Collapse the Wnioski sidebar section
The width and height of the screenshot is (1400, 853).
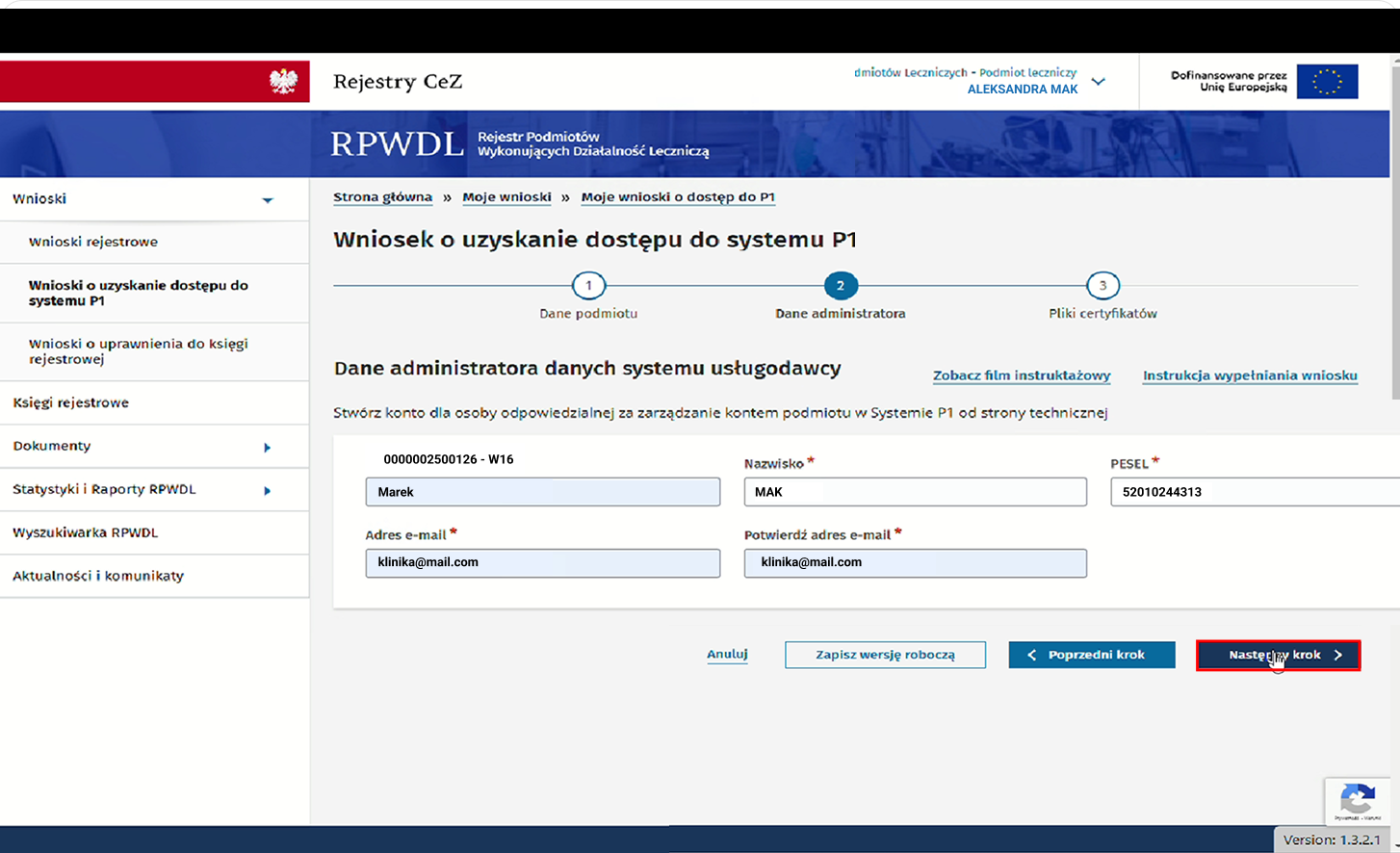click(x=269, y=198)
